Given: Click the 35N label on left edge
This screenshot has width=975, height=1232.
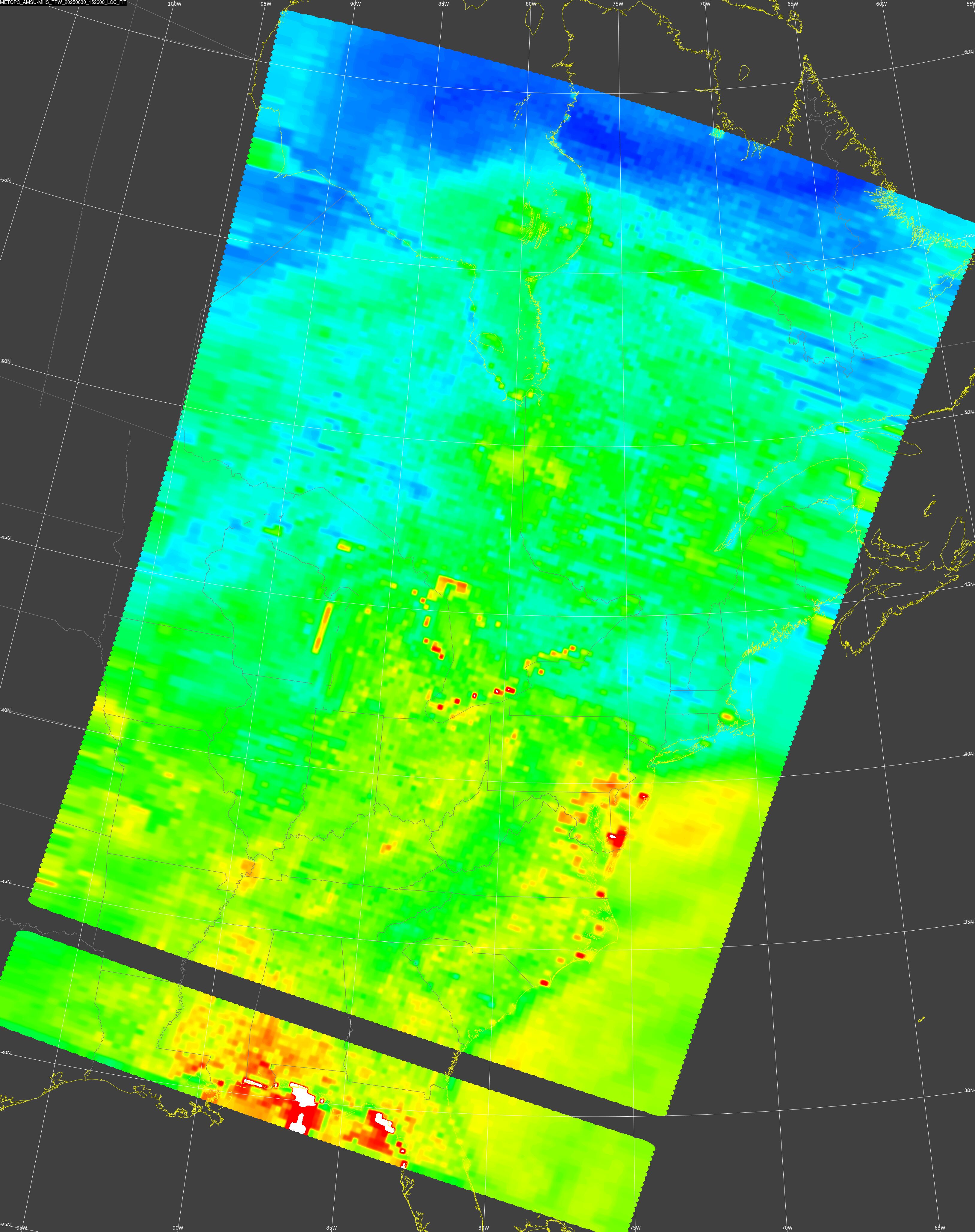Looking at the screenshot, I should (5, 881).
